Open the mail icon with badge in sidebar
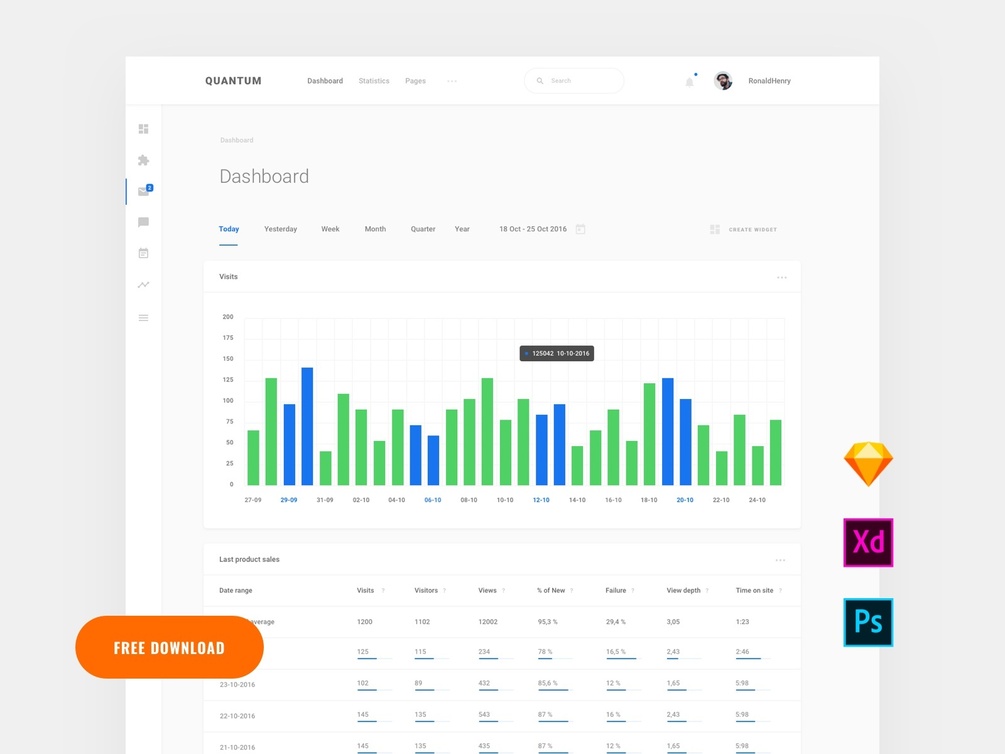Viewport: 1005px width, 754px height. click(x=145, y=190)
